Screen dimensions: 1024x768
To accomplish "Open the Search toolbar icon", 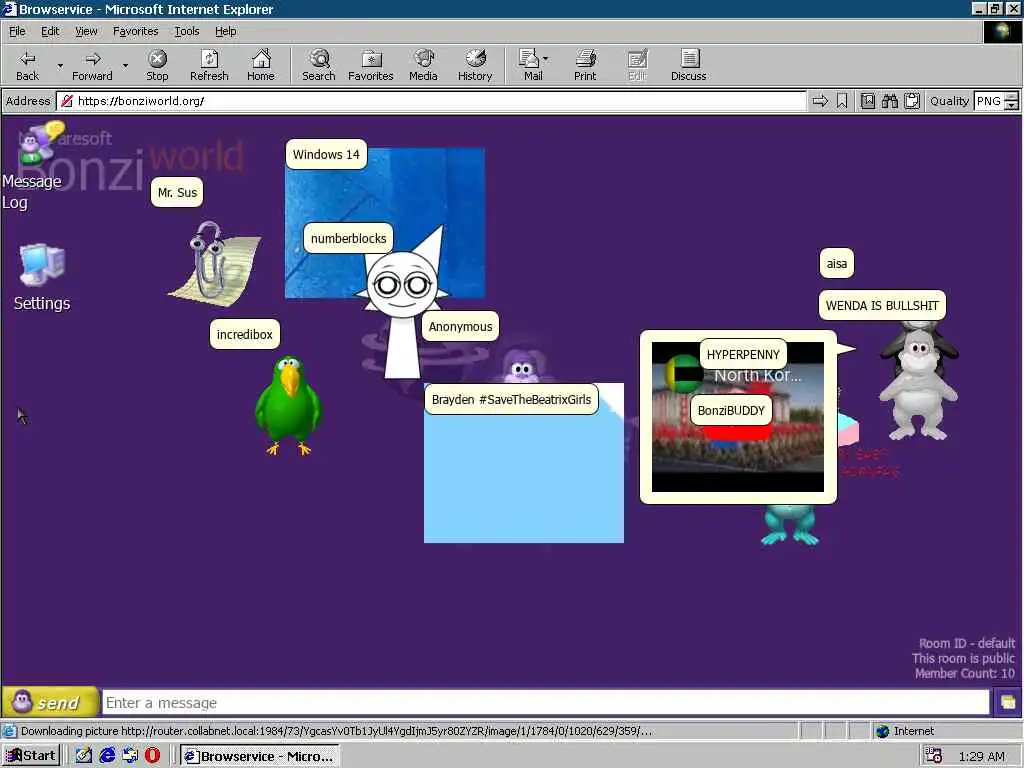I will (319, 66).
